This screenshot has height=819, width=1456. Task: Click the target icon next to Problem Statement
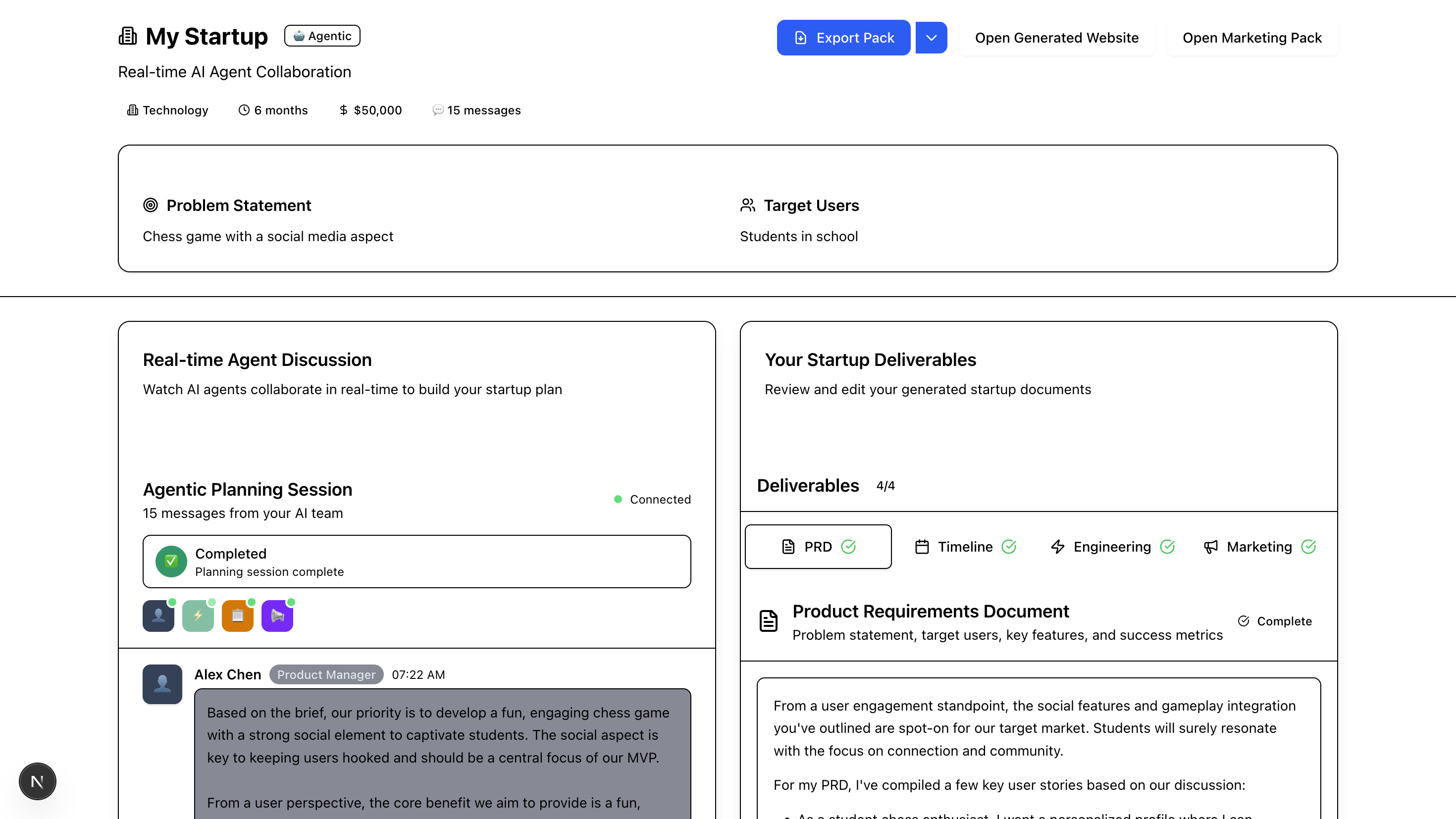pos(151,205)
